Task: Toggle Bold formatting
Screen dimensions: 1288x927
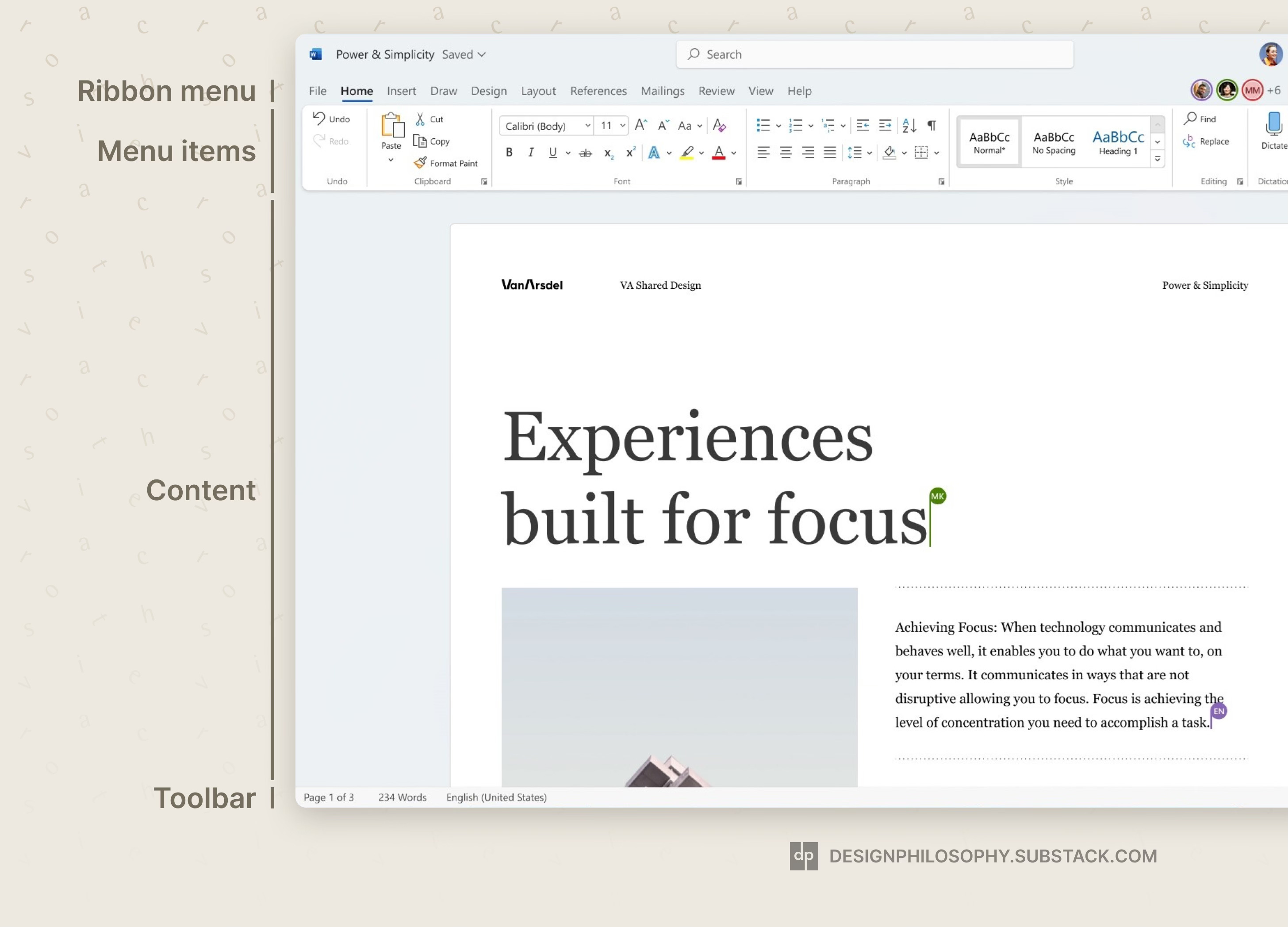Action: click(x=510, y=152)
